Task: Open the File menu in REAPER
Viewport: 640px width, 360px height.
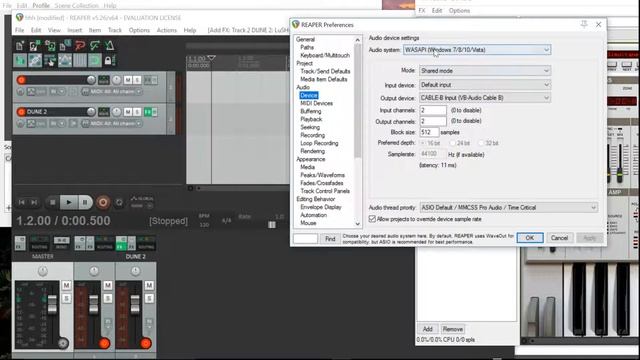Action: click(19, 30)
